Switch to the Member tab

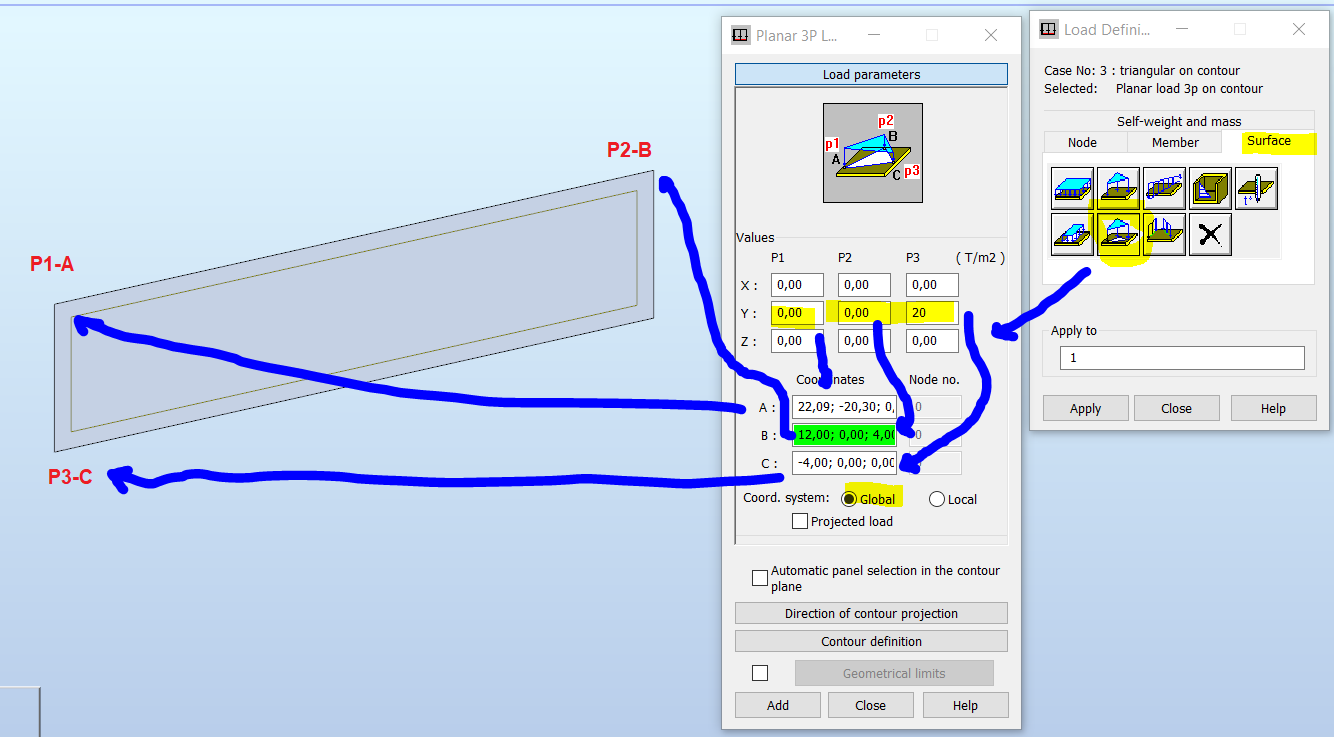(x=1175, y=142)
